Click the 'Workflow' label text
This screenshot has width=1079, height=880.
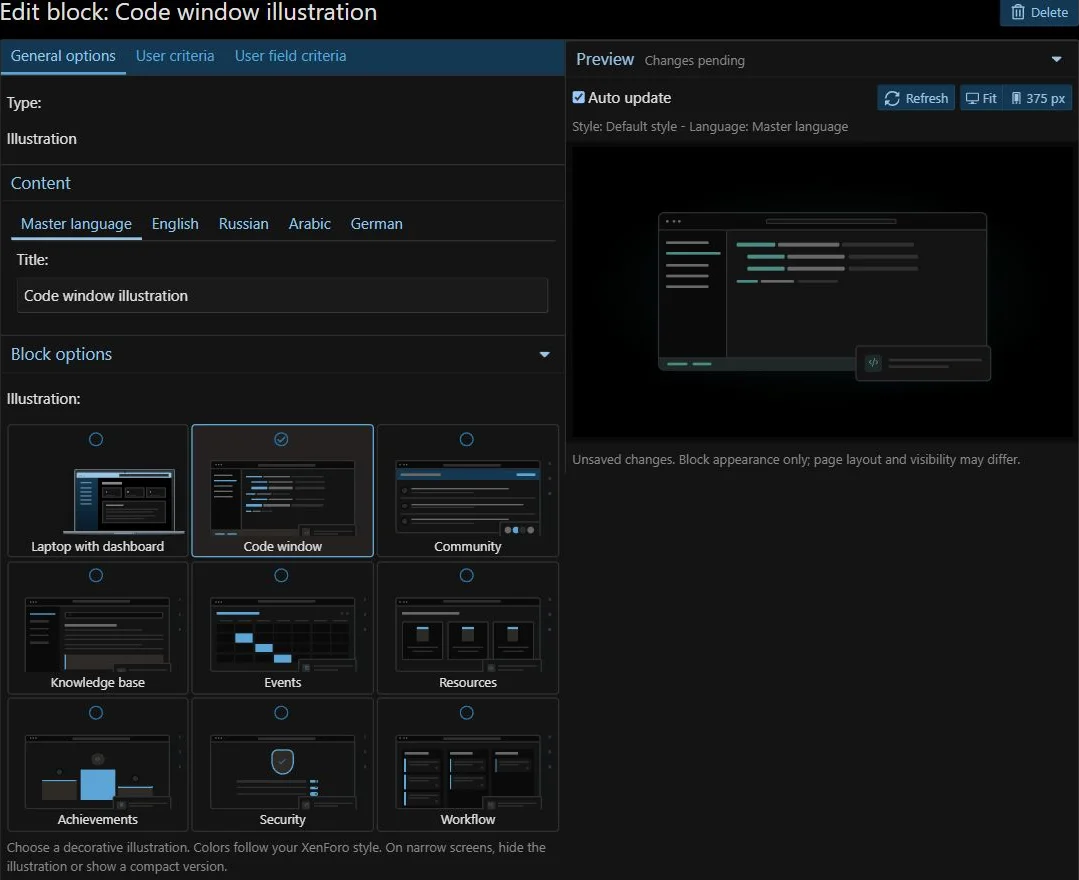click(468, 819)
